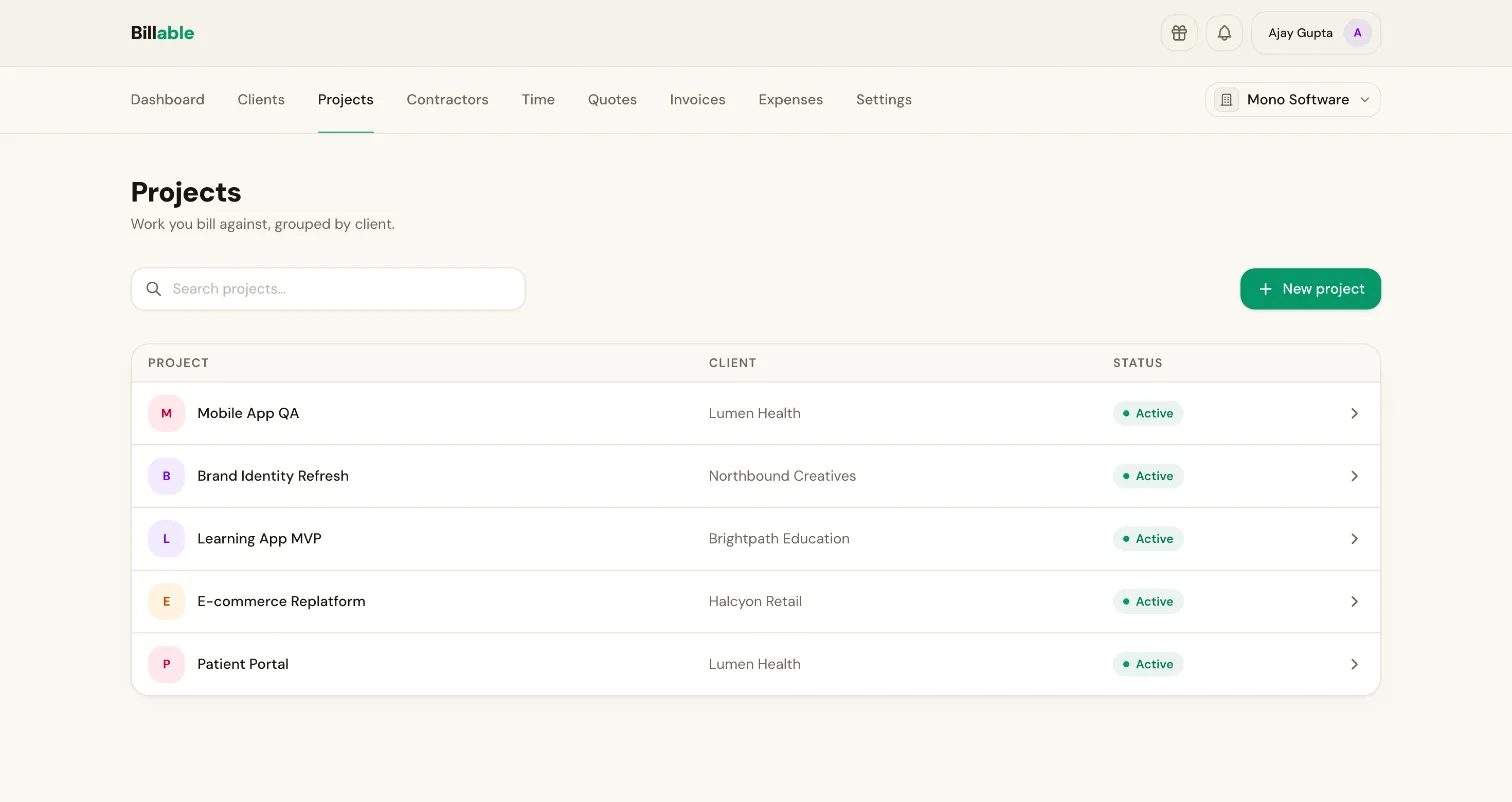Viewport: 1512px width, 802px height.
Task: Click the Billable logo
Action: (162, 33)
